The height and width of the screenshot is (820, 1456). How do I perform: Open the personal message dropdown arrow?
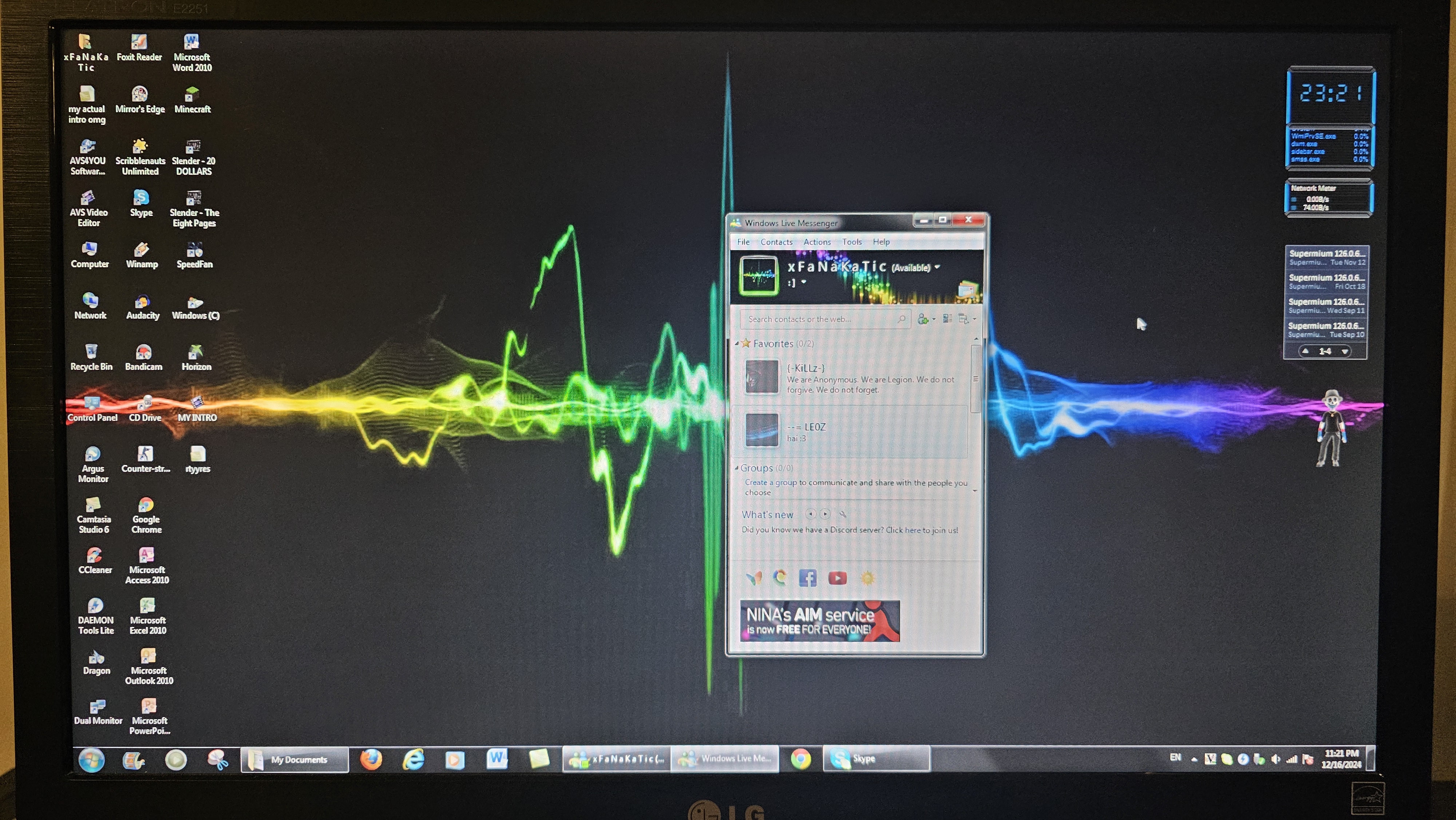click(803, 281)
